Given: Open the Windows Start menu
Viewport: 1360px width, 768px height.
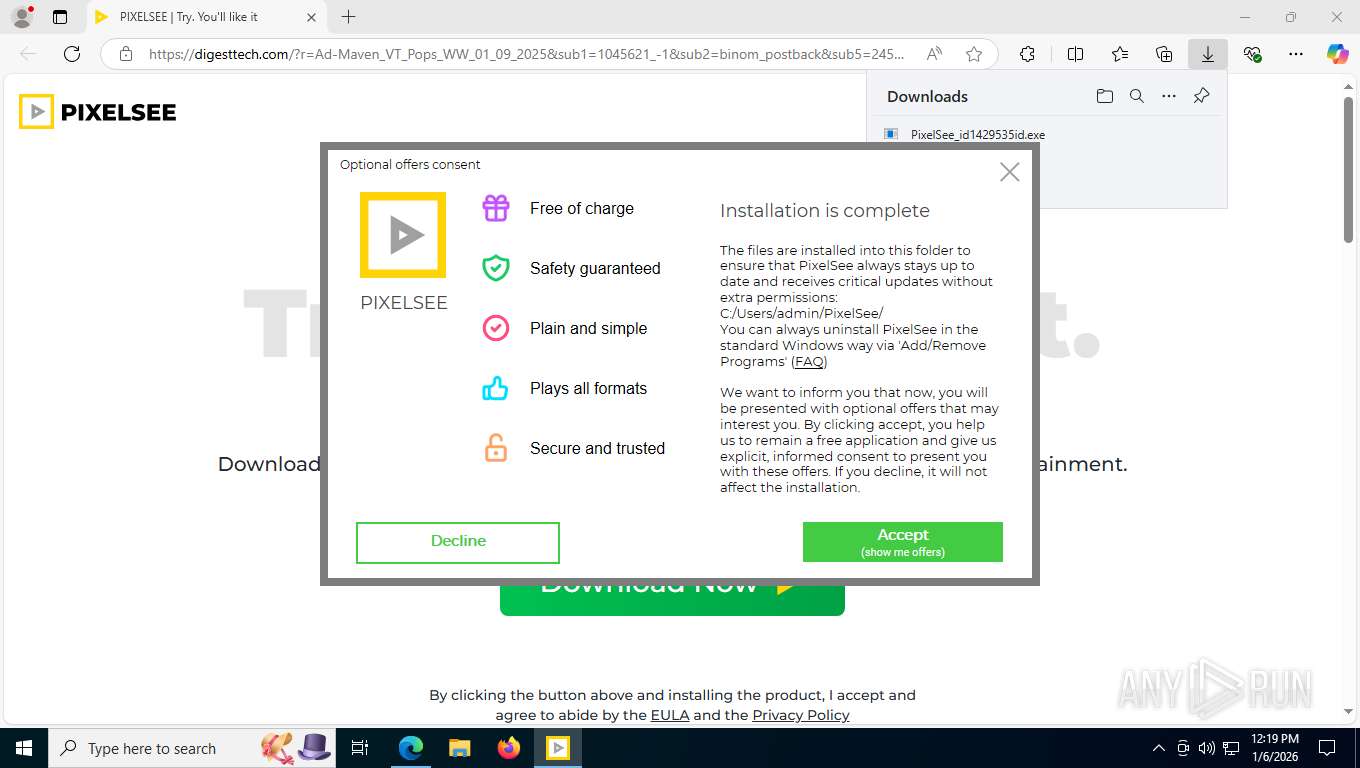Looking at the screenshot, I should (x=23, y=748).
